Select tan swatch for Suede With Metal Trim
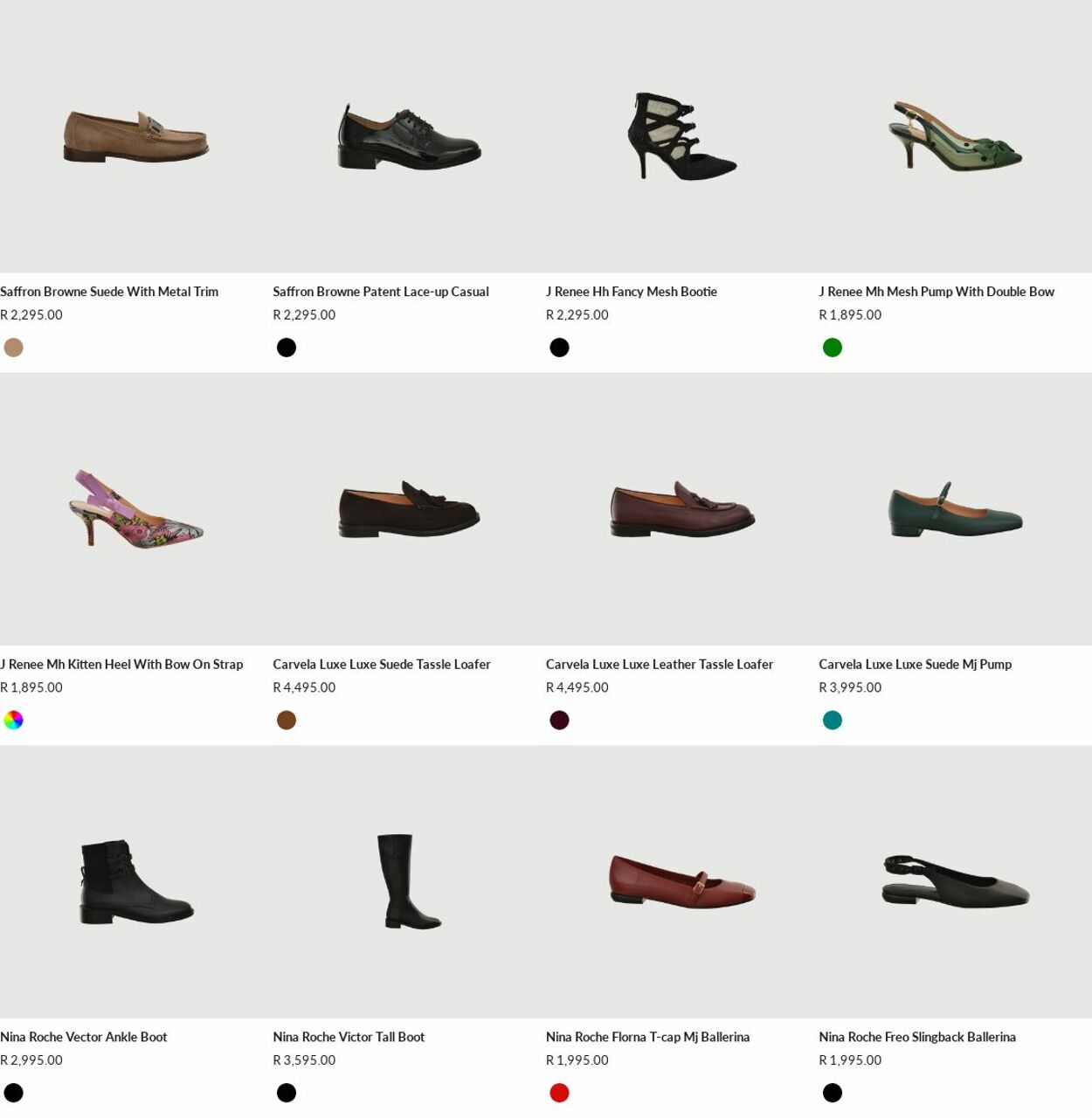Viewport: 1092px width, 1118px height. coord(13,348)
